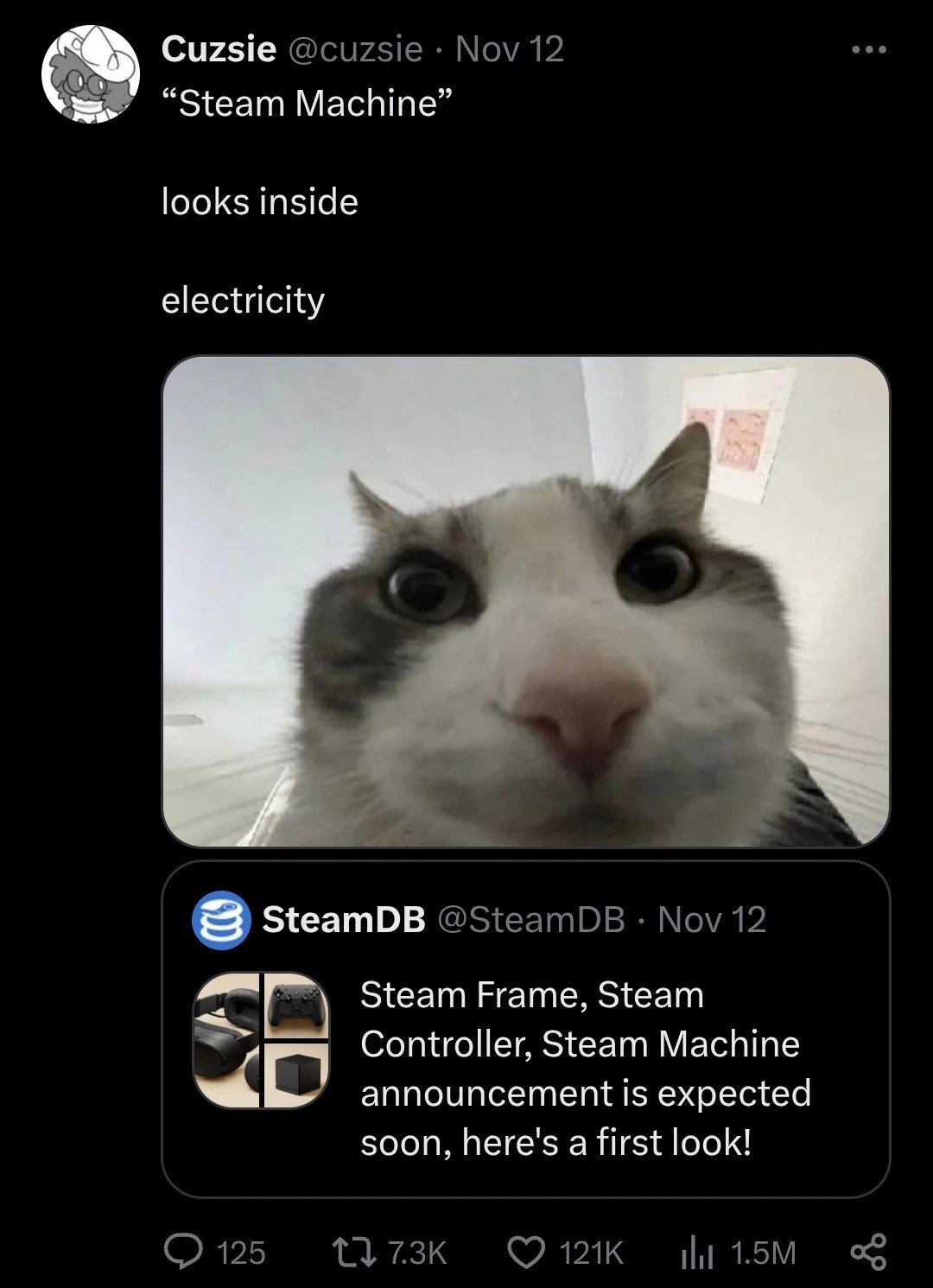Open the quoted tweet's product image thumbnail
This screenshot has width=933, height=1288.
point(261,1040)
